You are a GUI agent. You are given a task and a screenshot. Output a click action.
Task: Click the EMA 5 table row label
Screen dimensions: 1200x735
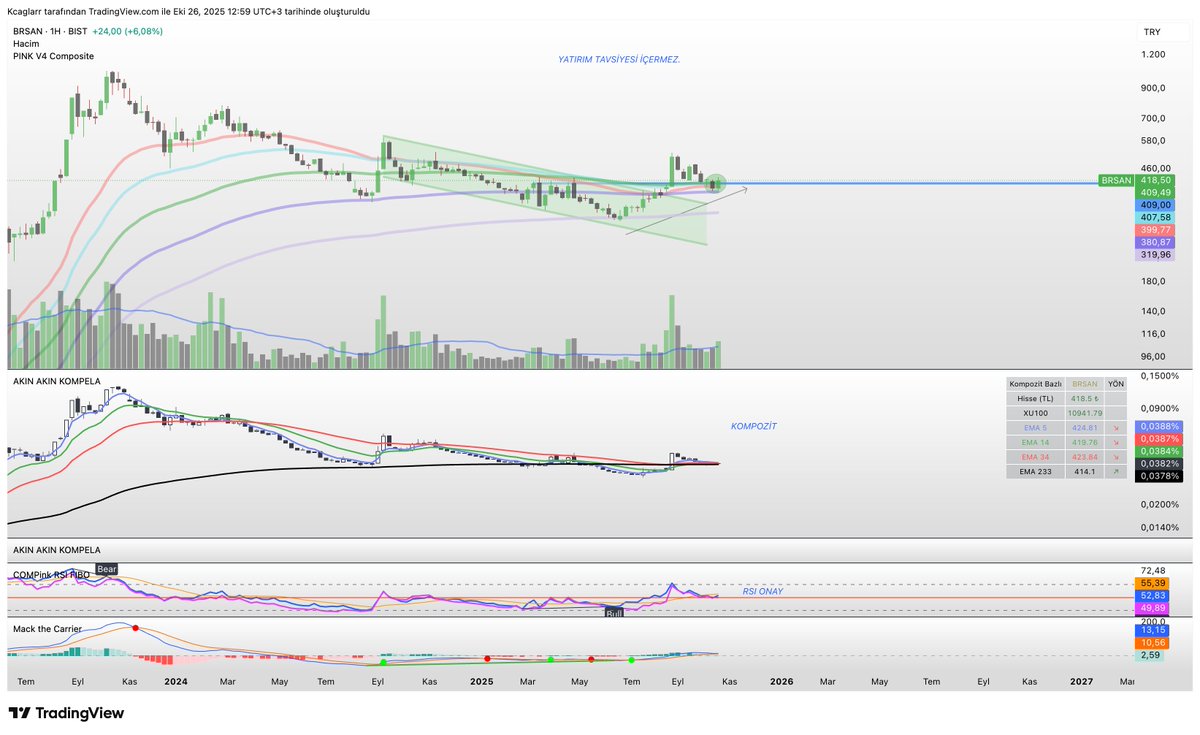1035,427
